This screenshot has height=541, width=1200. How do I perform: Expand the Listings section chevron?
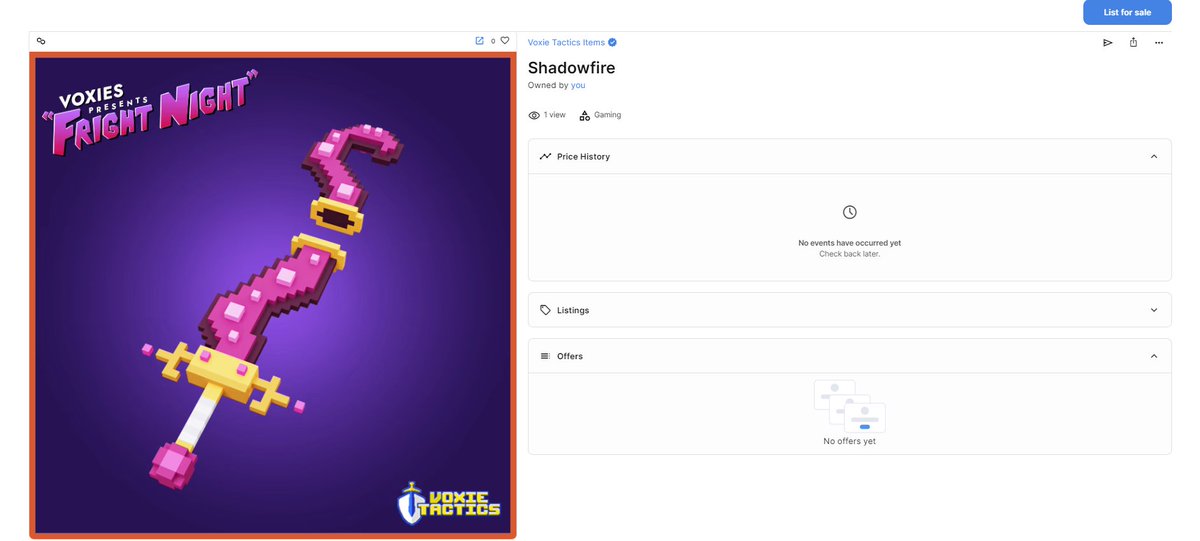pyautogui.click(x=1154, y=310)
